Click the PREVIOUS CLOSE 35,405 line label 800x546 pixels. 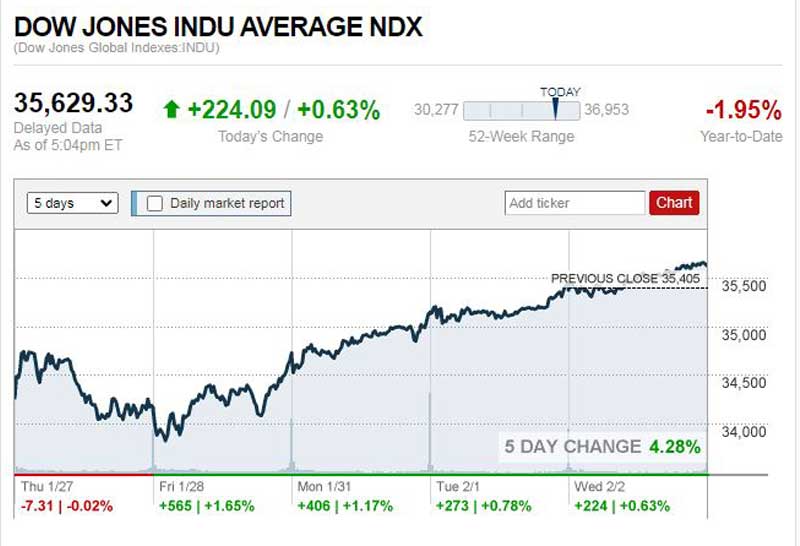(625, 278)
